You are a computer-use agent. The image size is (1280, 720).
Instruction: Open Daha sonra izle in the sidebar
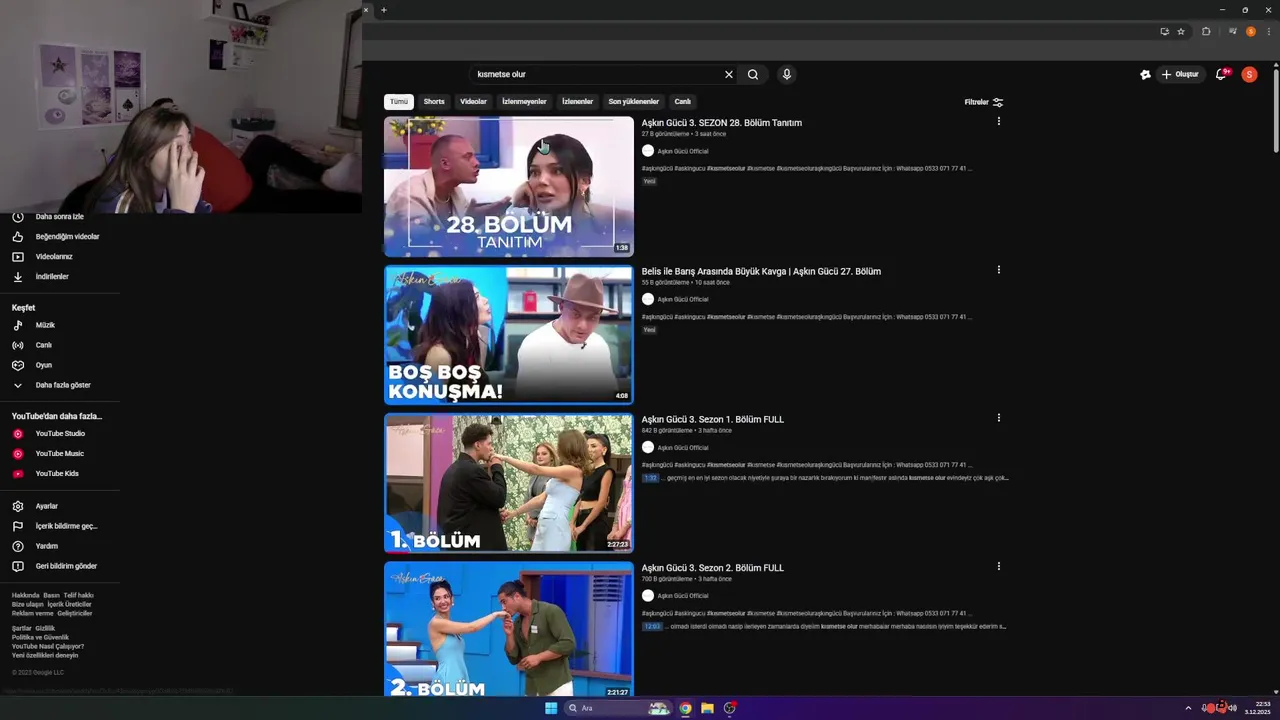click(60, 217)
